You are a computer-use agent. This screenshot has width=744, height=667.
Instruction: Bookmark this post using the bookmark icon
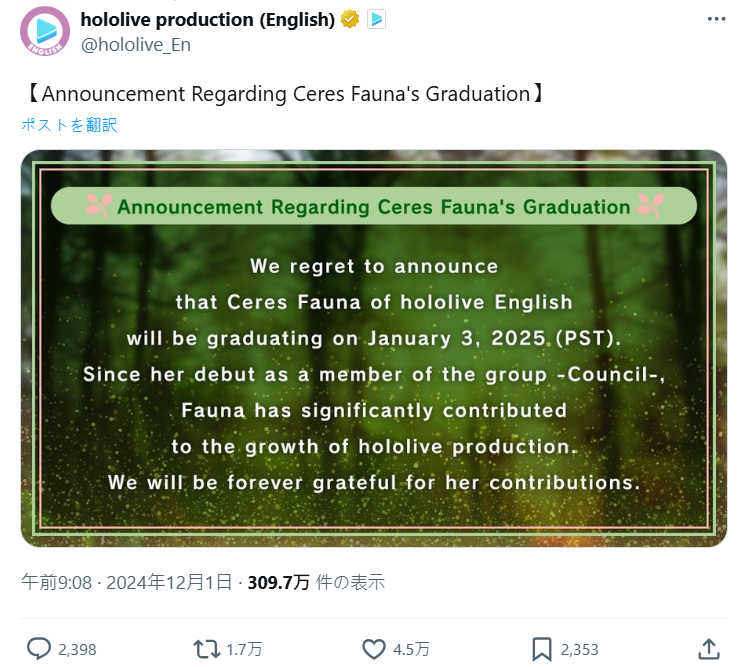click(541, 649)
